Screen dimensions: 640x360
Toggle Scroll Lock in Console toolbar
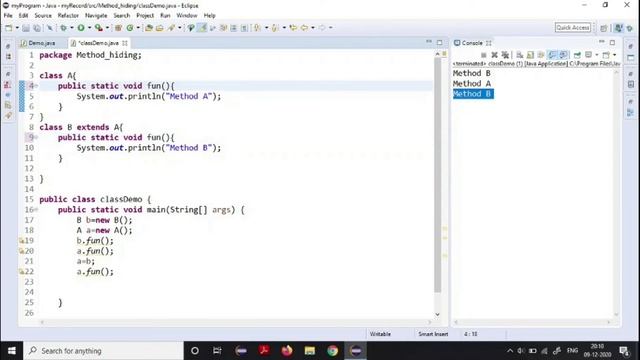530,55
